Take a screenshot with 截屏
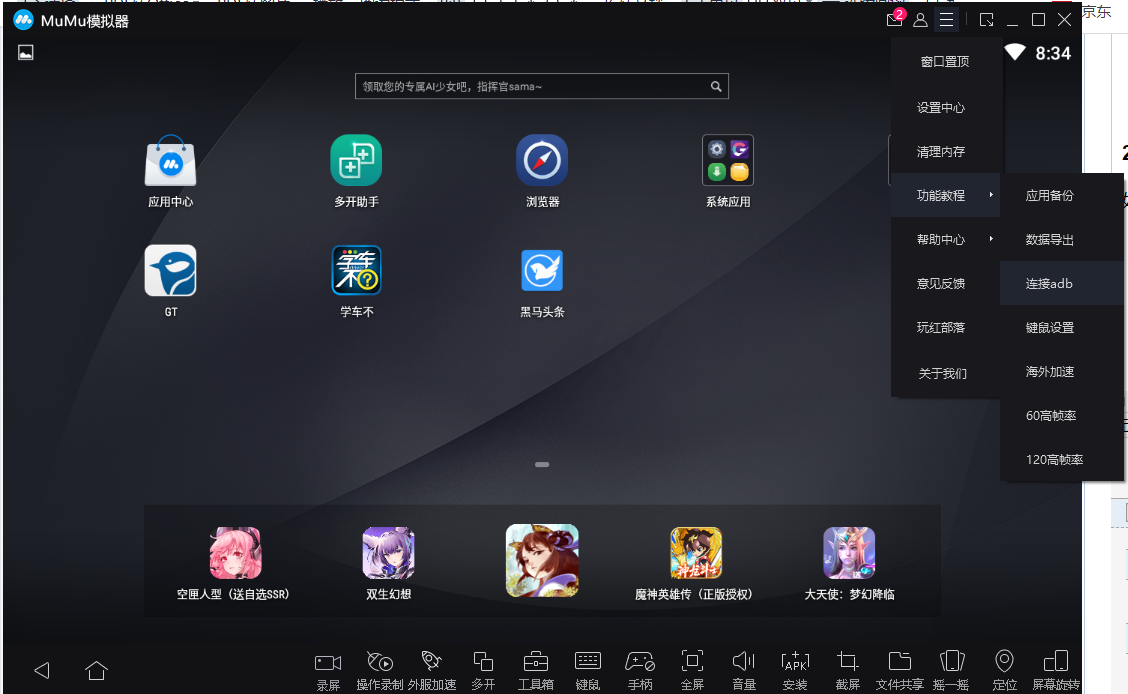 (847, 671)
